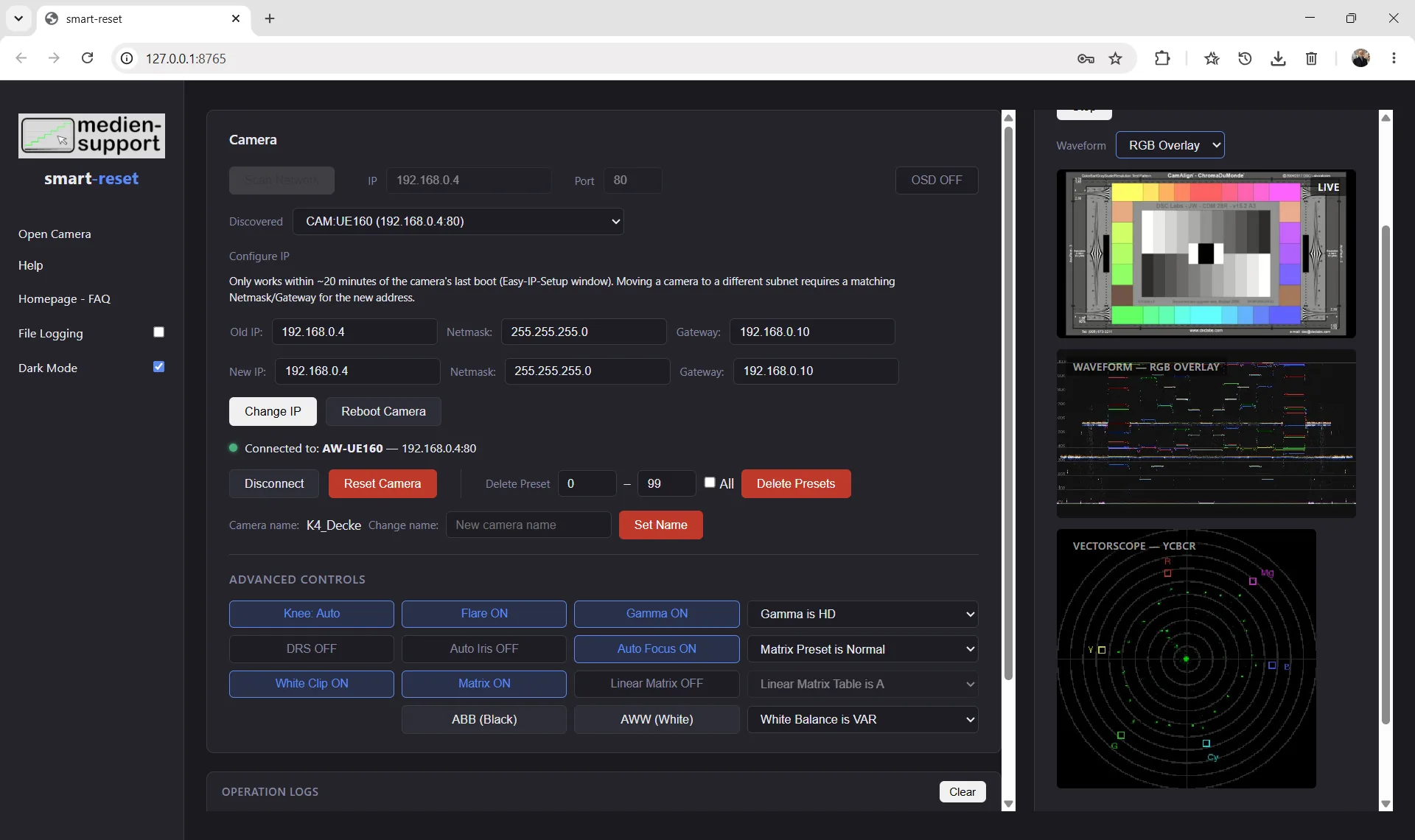The width and height of the screenshot is (1415, 840).
Task: Toggle DRS OFF button
Action: pyautogui.click(x=312, y=649)
